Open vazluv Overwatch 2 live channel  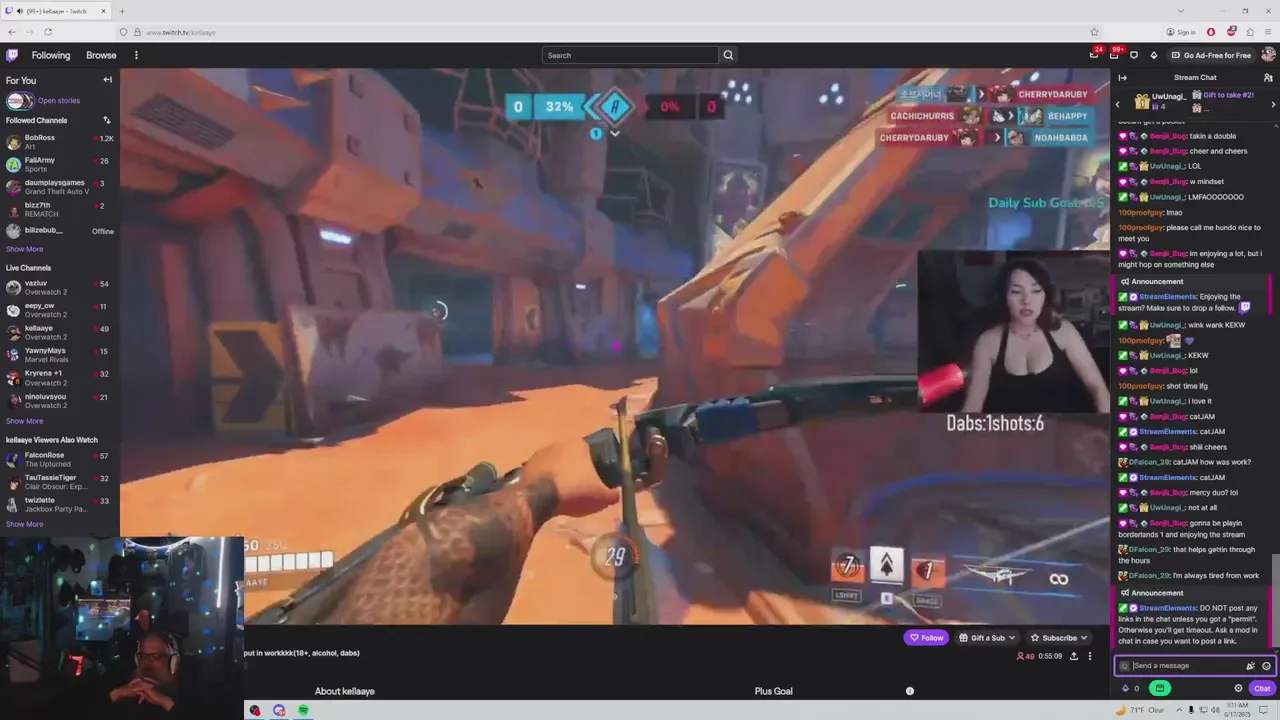(x=60, y=288)
